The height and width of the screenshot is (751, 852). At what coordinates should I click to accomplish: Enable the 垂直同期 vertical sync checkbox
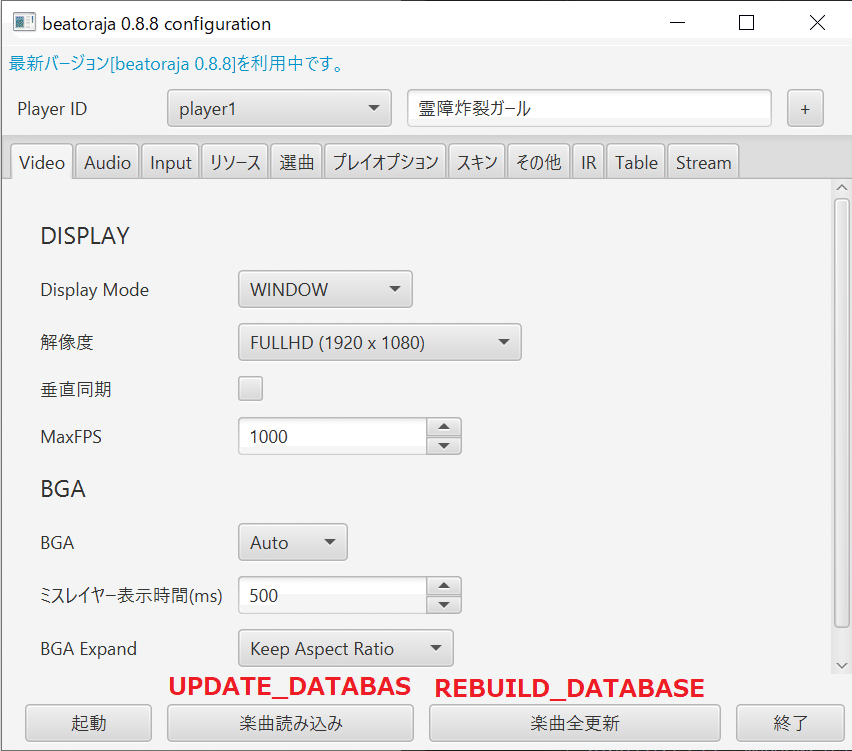click(250, 388)
